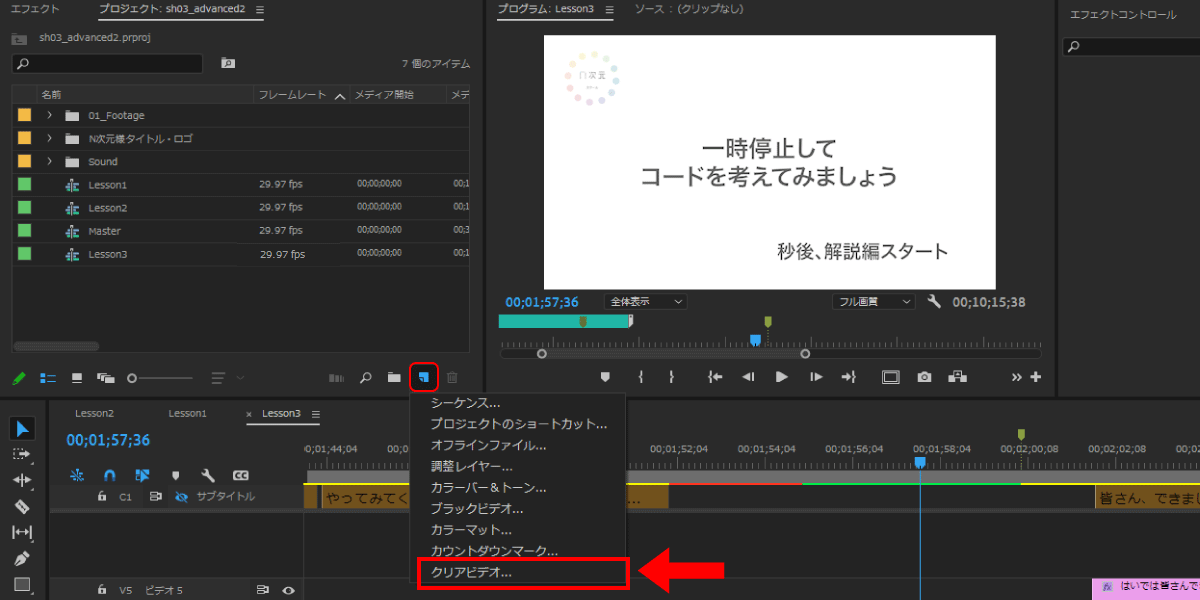Open the Button Editor plus icon
The image size is (1200, 600).
1035,377
